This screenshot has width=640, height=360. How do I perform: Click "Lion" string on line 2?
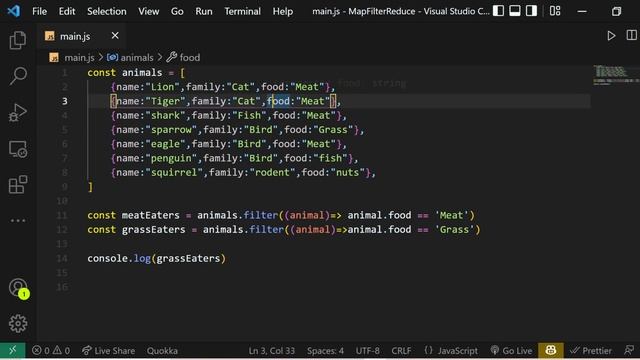163,87
